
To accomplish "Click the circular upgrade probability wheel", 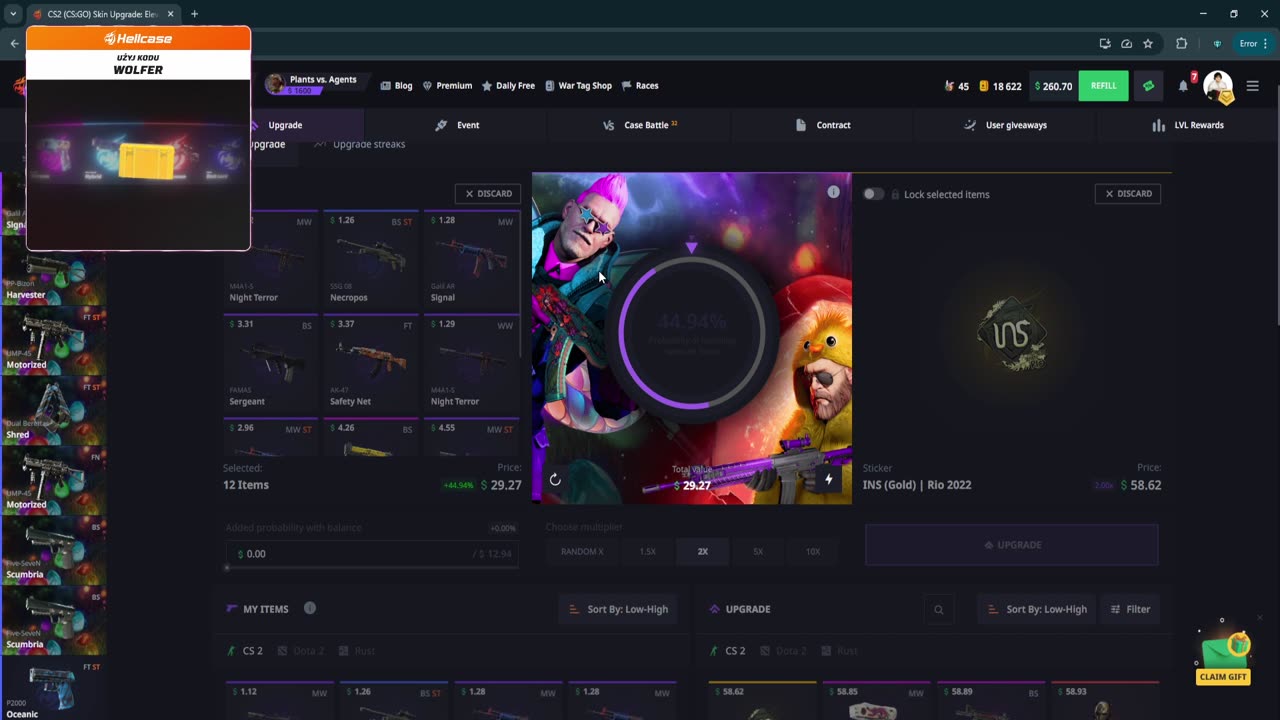I will 691,332.
